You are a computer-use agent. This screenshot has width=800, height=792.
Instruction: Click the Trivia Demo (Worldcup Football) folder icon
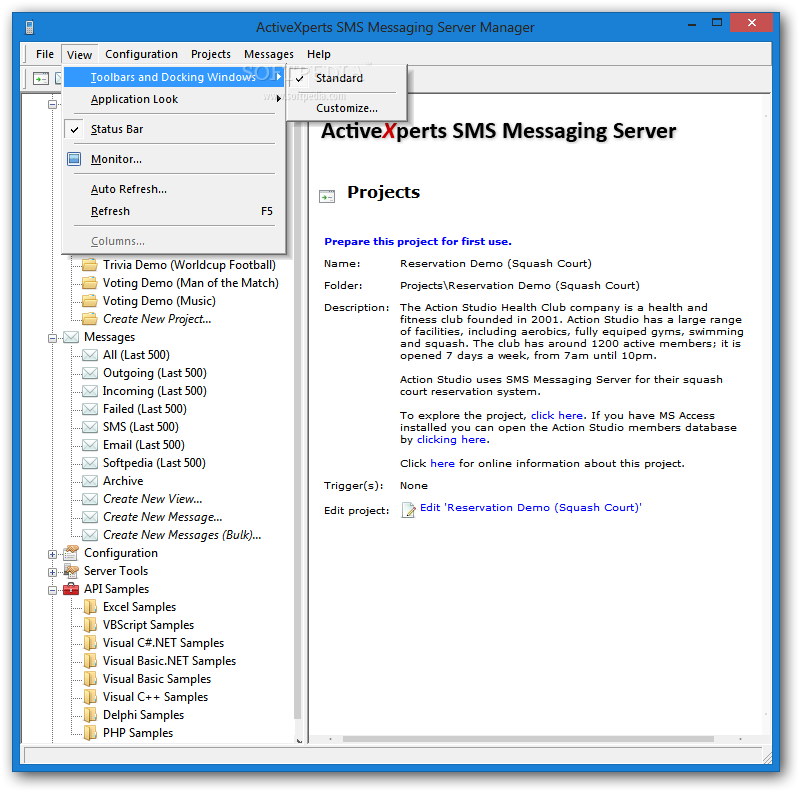[90, 265]
